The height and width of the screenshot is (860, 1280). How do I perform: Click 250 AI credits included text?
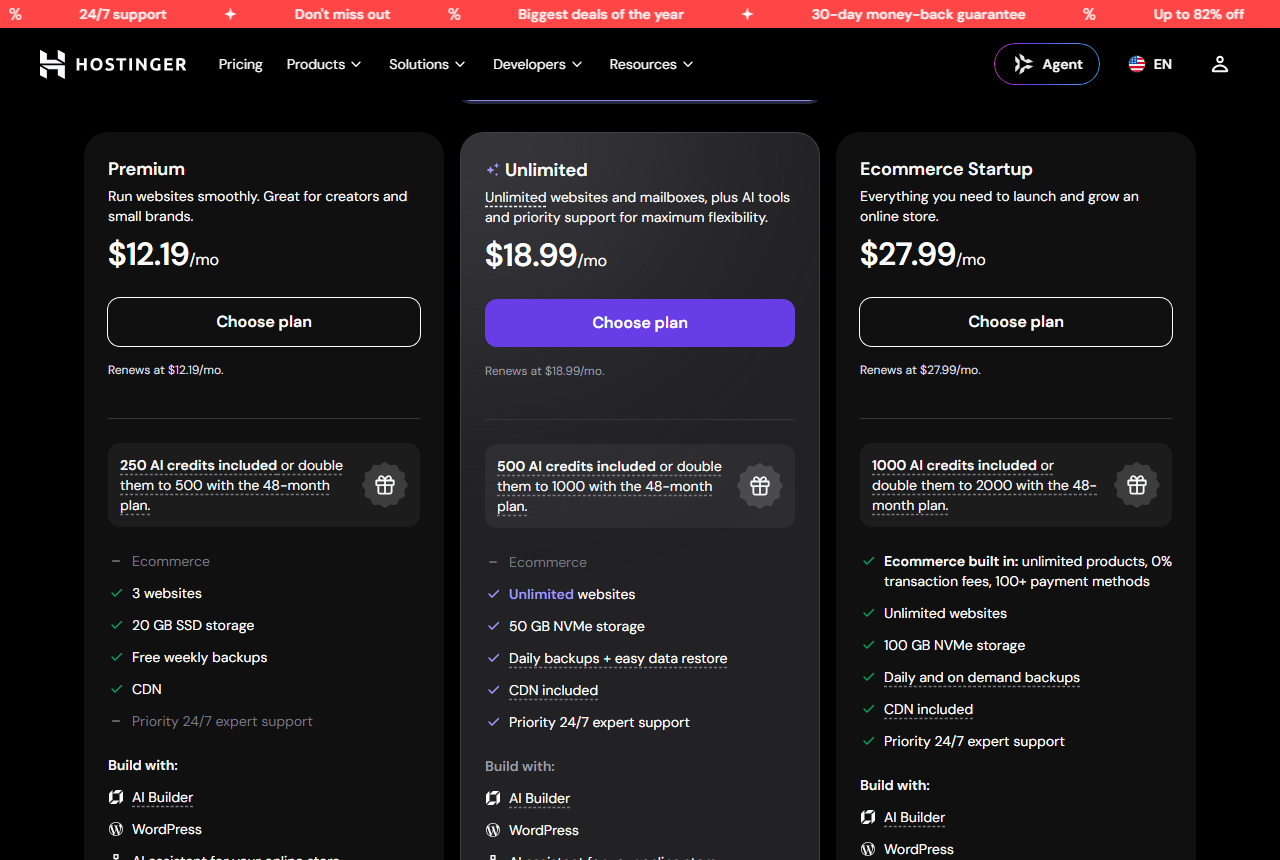click(198, 465)
